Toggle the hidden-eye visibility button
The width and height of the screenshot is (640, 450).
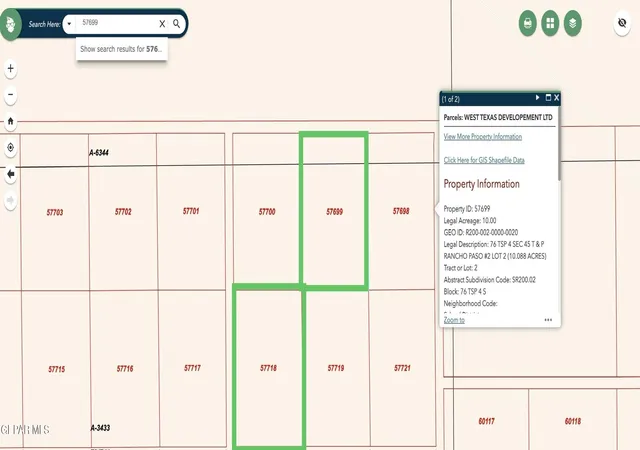coord(622,23)
